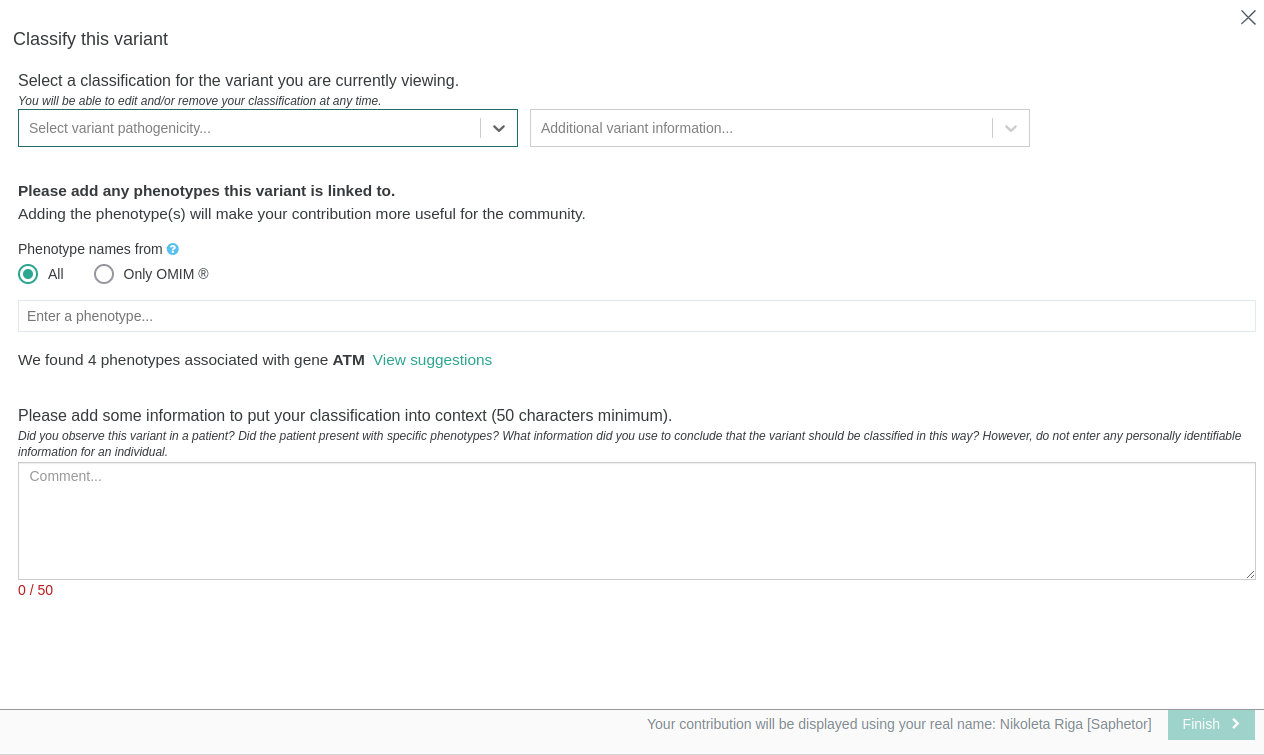Click the red 0 / 50 character counter
This screenshot has height=755, width=1264.
click(x=35, y=590)
